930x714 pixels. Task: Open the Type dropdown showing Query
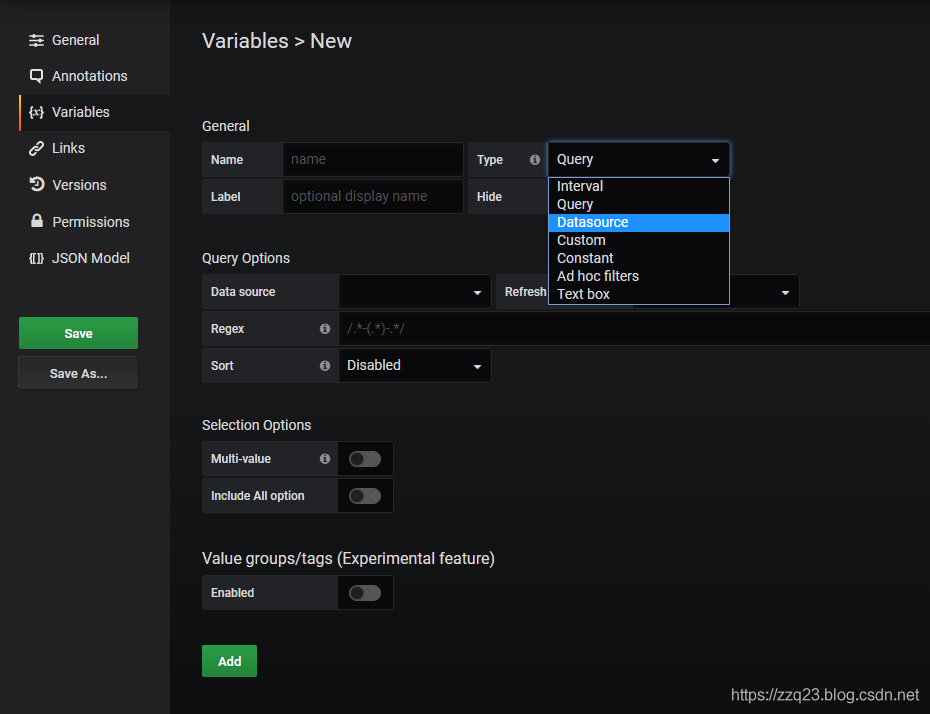[638, 160]
